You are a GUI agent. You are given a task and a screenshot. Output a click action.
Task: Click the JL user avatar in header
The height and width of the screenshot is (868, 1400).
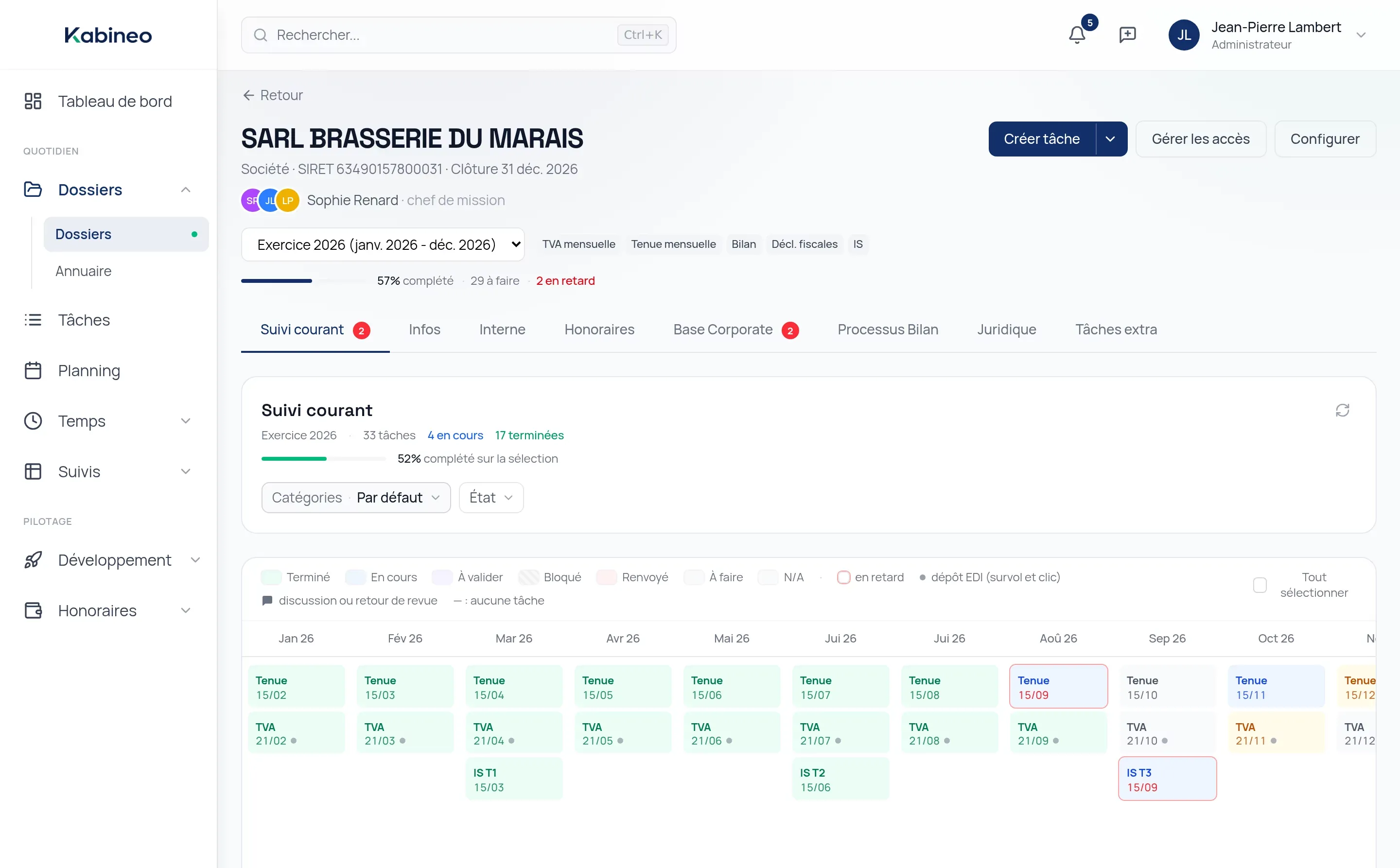click(x=1184, y=35)
